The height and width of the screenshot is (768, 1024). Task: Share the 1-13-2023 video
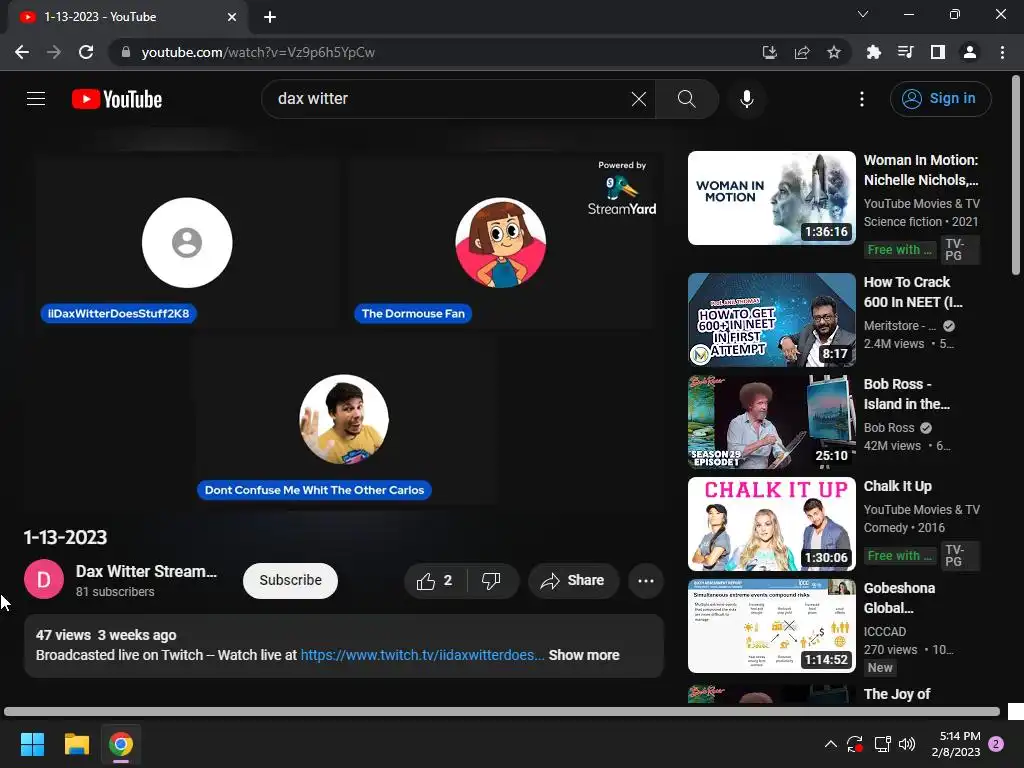point(573,581)
